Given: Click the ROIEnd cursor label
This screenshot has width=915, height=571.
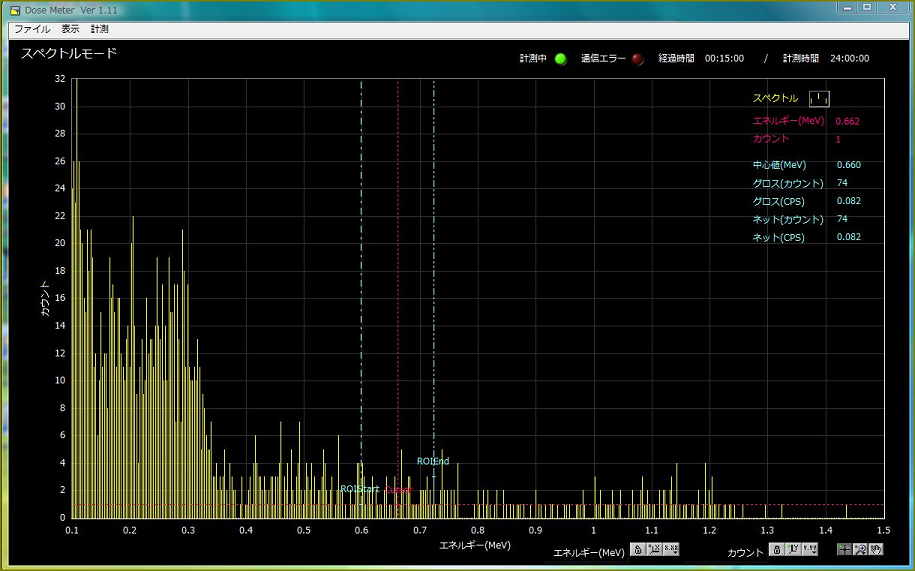Looking at the screenshot, I should (x=433, y=461).
